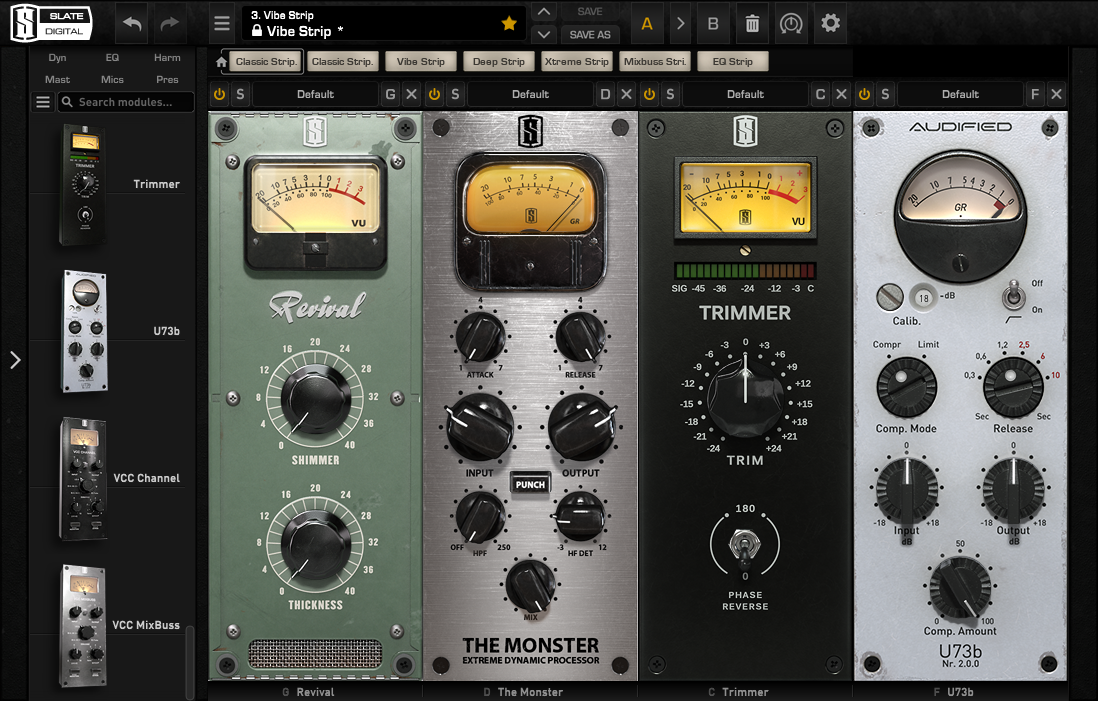The width and height of the screenshot is (1098, 701).
Task: Open Trimmer Default preset dropdown
Action: [x=745, y=94]
